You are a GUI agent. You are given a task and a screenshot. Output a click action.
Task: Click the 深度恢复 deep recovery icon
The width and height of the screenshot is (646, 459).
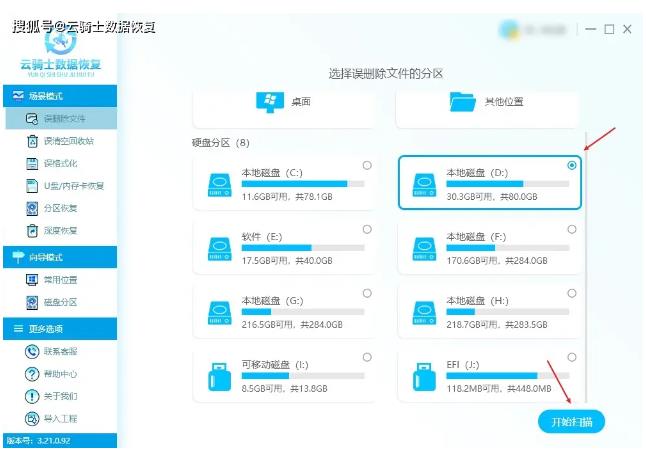[x=33, y=230]
